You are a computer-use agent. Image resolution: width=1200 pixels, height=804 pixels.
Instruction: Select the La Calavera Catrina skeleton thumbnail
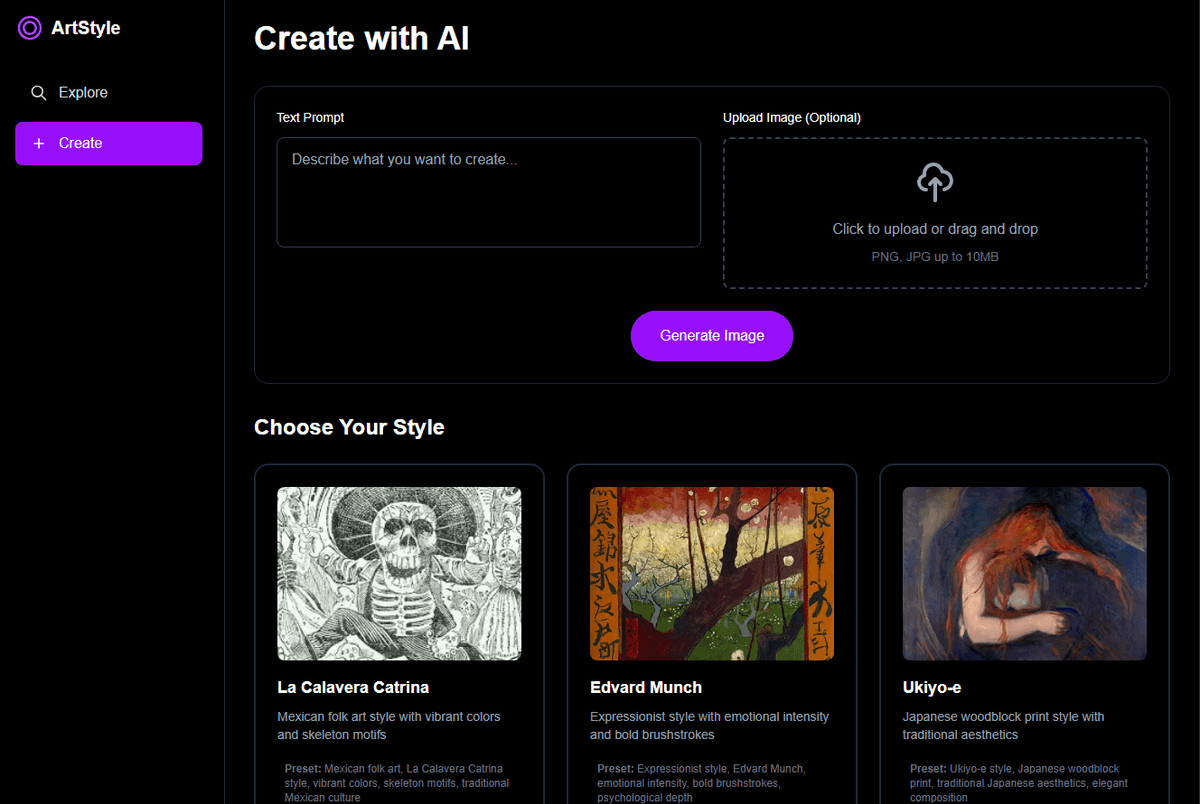point(399,573)
